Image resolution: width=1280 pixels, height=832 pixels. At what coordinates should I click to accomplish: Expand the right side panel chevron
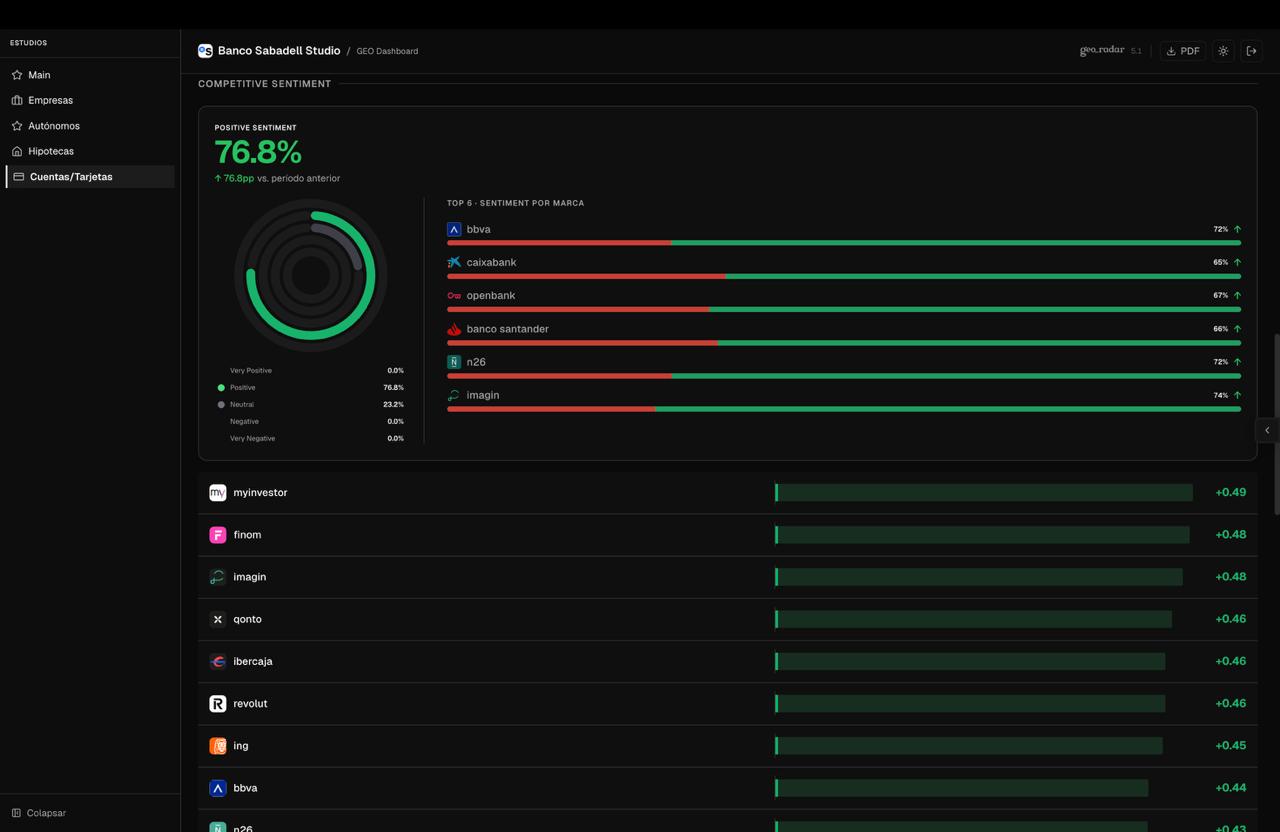(x=1267, y=430)
